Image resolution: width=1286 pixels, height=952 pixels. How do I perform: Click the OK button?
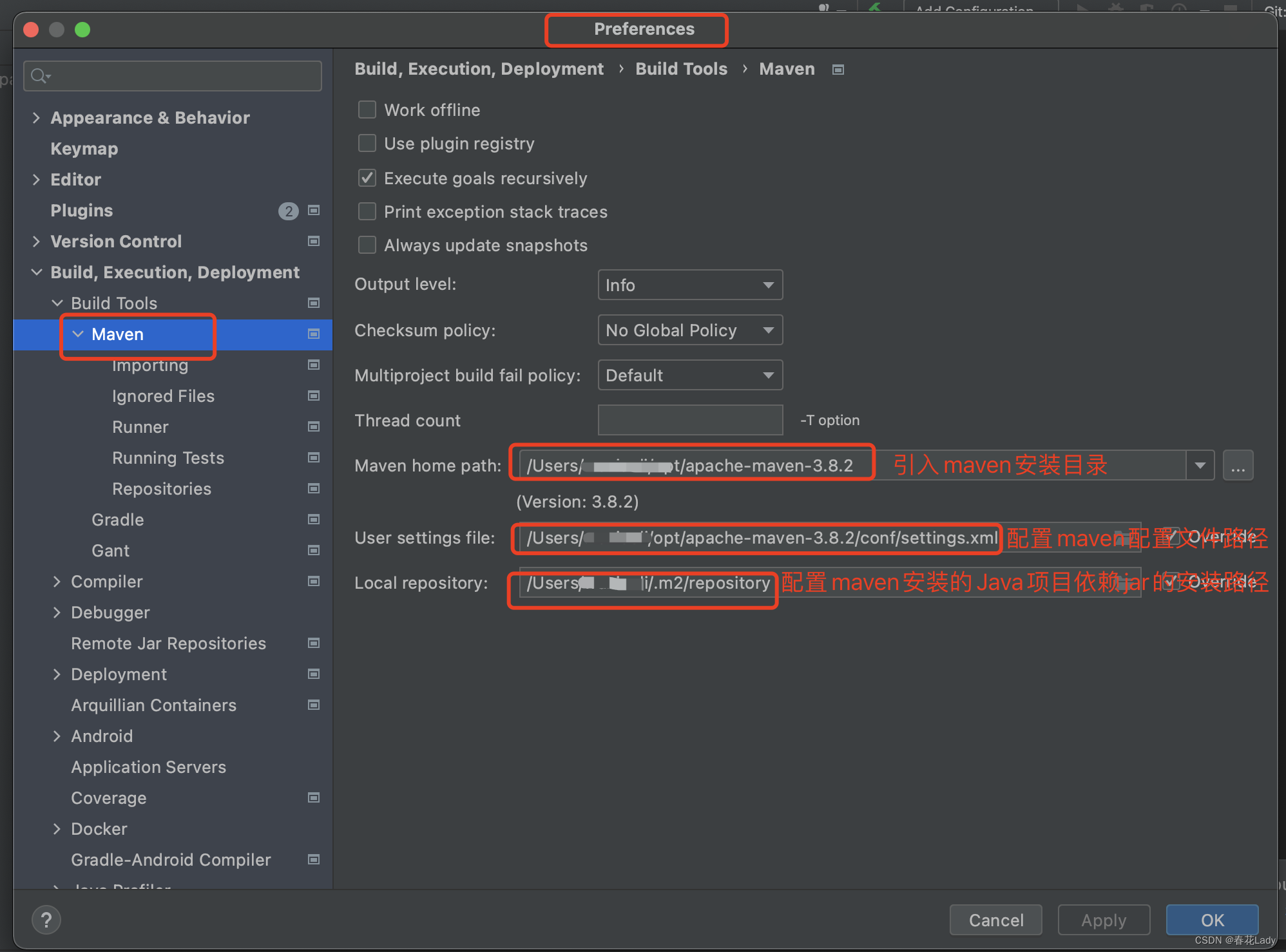[x=1212, y=920]
